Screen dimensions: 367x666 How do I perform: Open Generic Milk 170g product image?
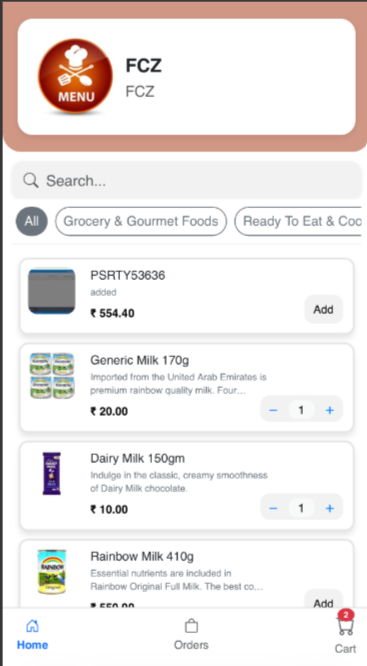pyautogui.click(x=52, y=375)
